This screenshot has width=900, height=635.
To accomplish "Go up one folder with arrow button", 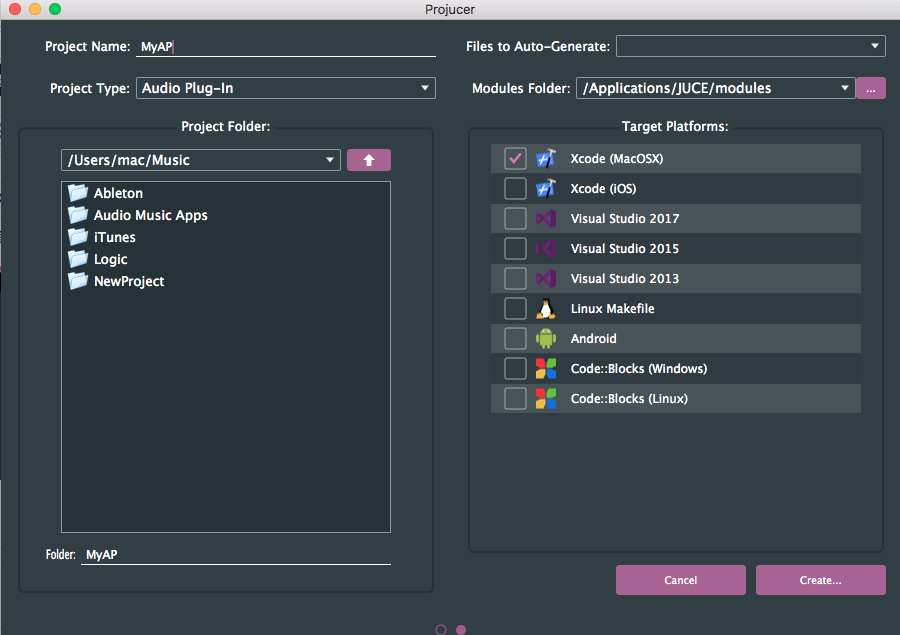I will coord(368,160).
